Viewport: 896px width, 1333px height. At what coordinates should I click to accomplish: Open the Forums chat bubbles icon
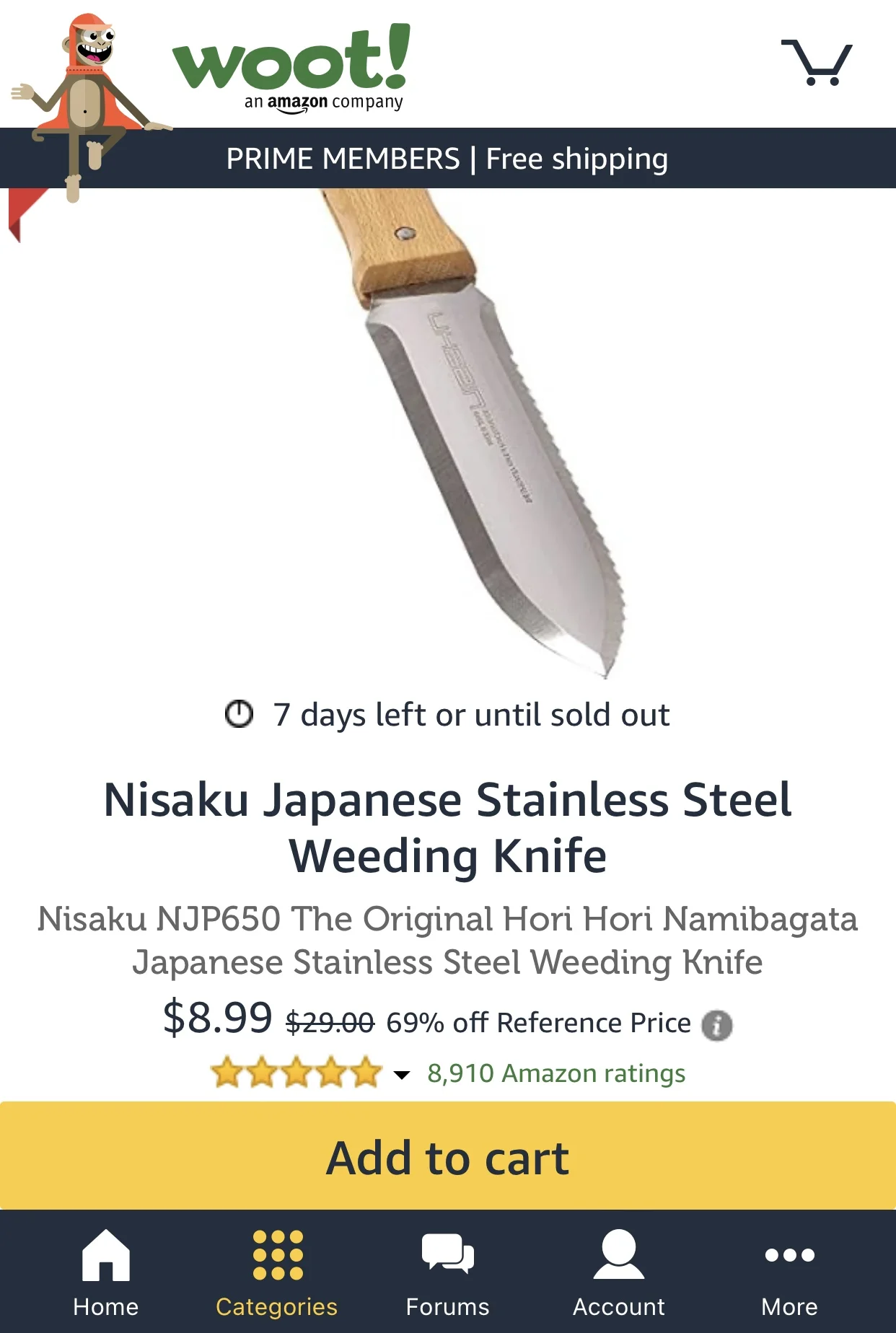(x=448, y=1253)
